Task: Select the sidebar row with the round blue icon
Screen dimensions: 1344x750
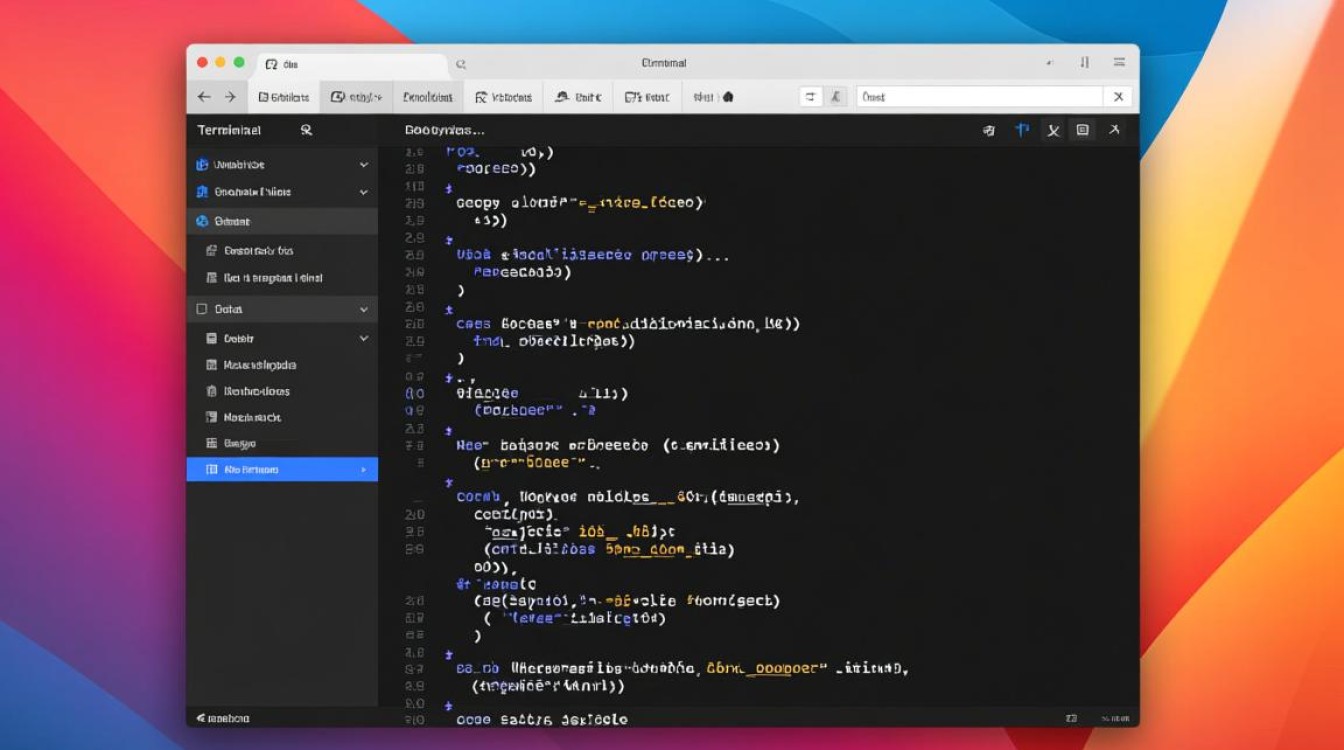Action: tap(282, 221)
